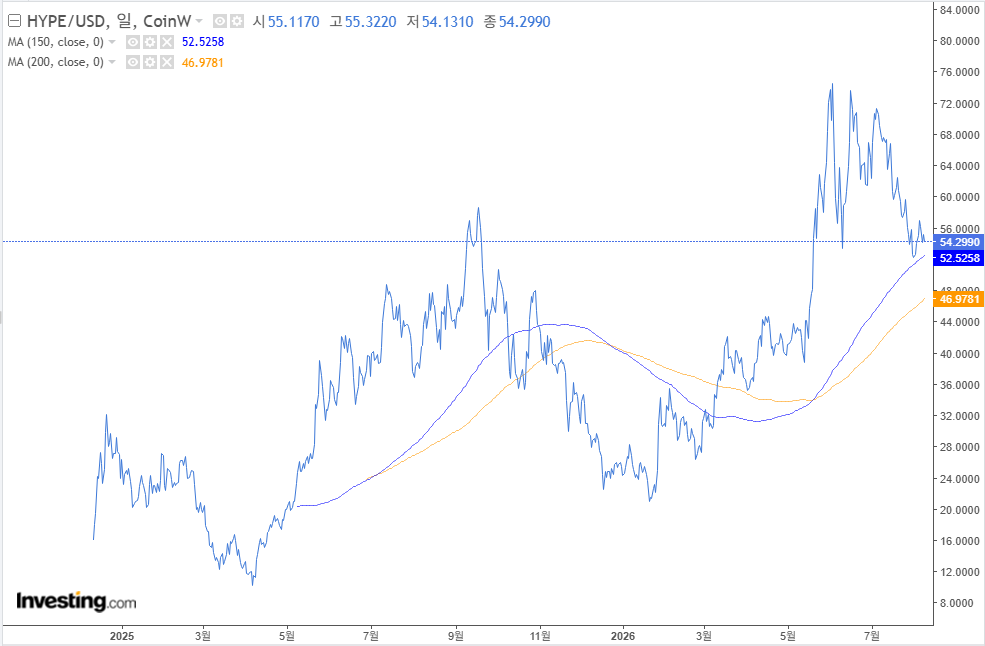Click the high value 55.3220
Viewport: 985px width, 646px height.
click(371, 21)
